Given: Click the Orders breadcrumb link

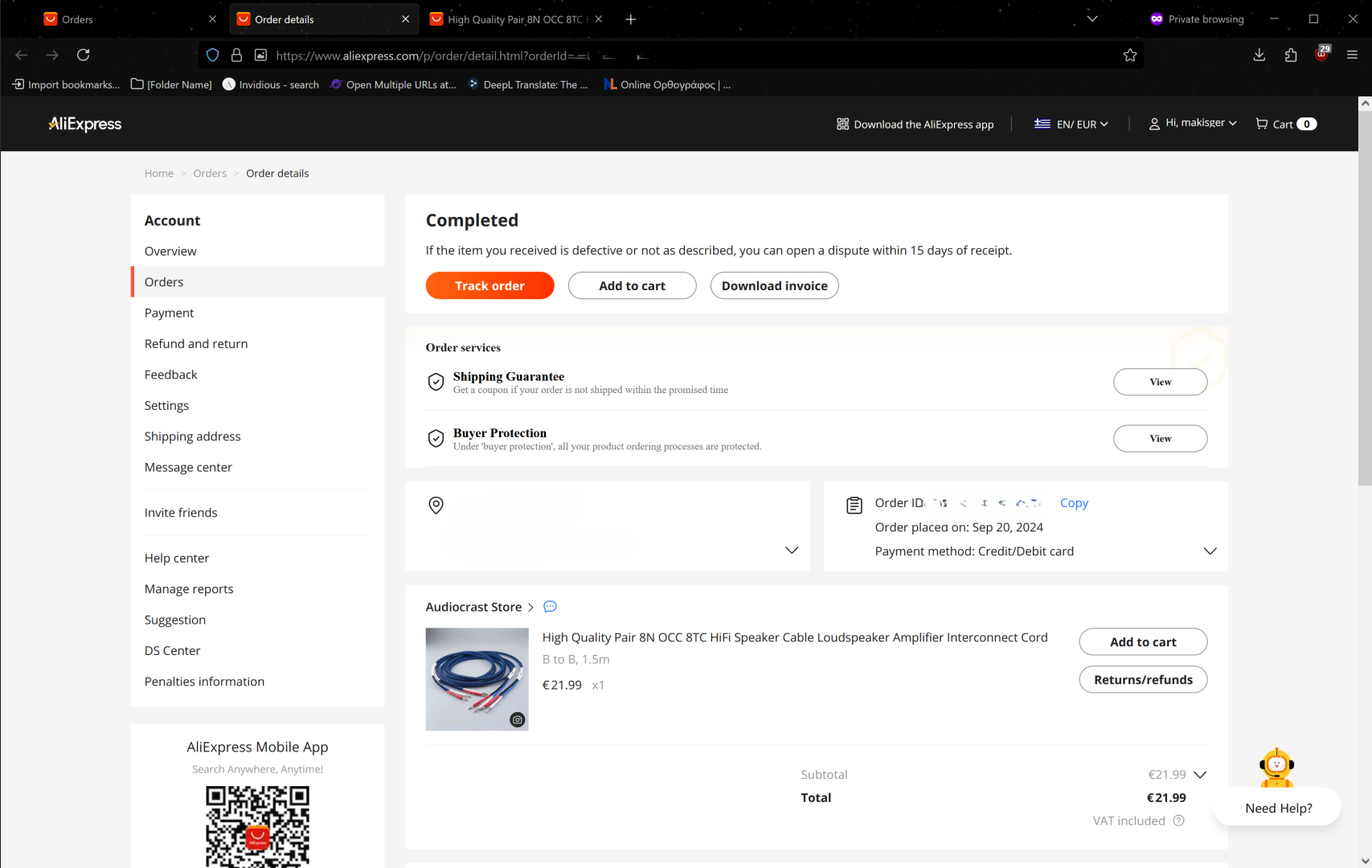Looking at the screenshot, I should pyautogui.click(x=210, y=174).
